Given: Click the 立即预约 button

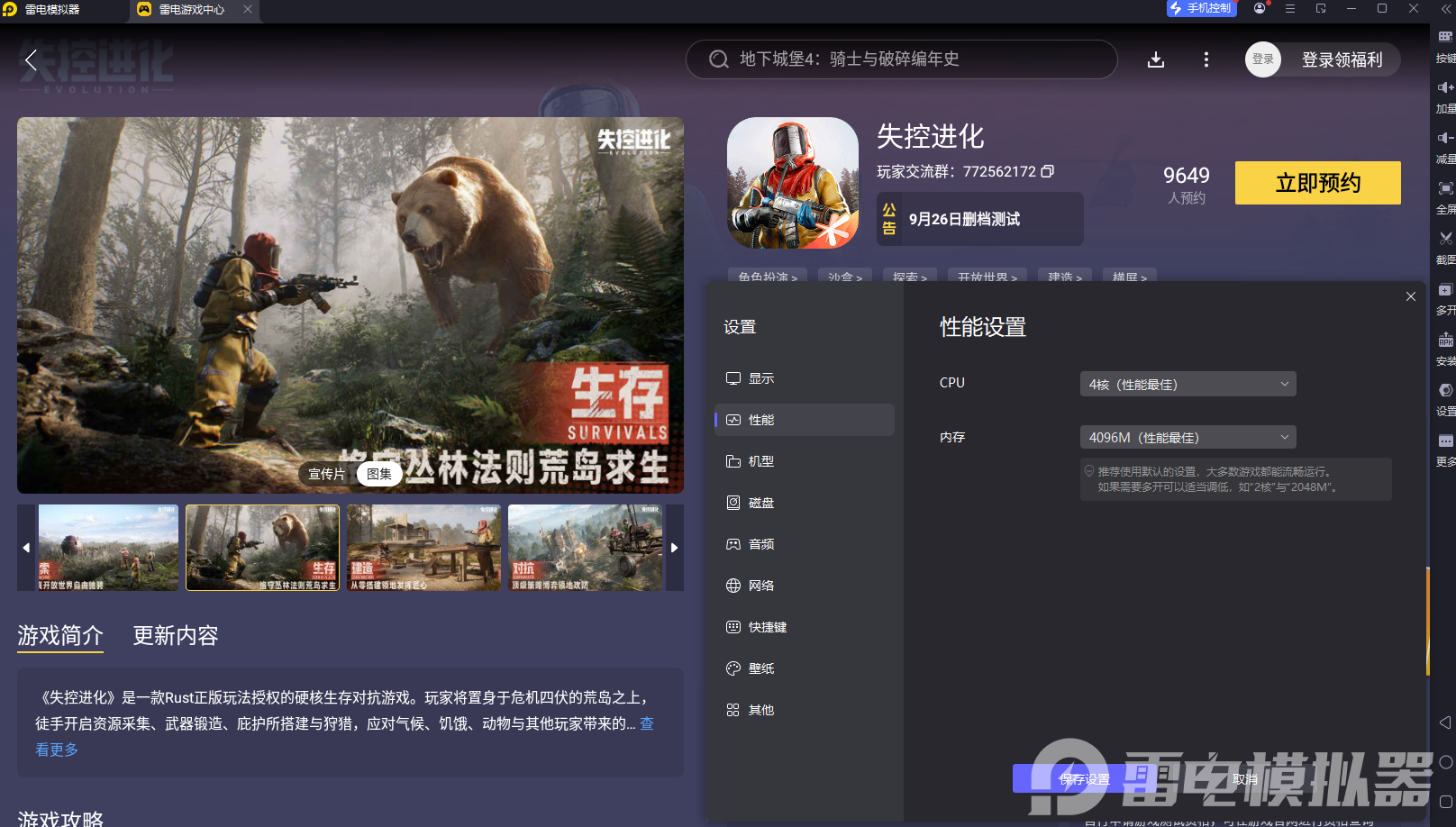Looking at the screenshot, I should 1317,183.
